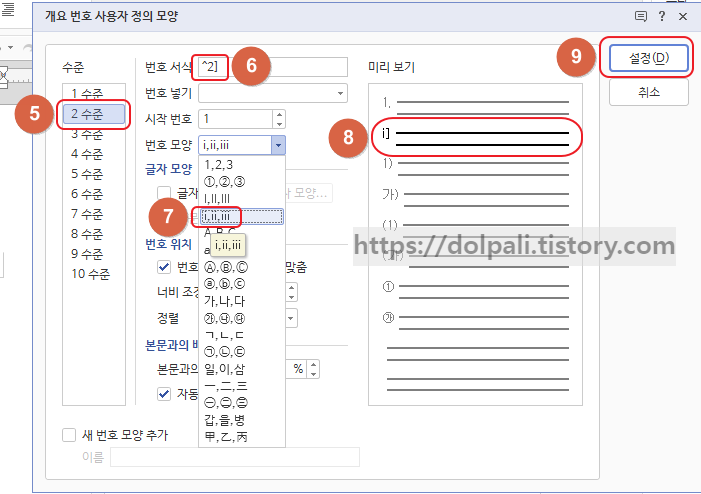Open the 정렬 dropdown arrow
The image size is (701, 494).
[x=291, y=318]
